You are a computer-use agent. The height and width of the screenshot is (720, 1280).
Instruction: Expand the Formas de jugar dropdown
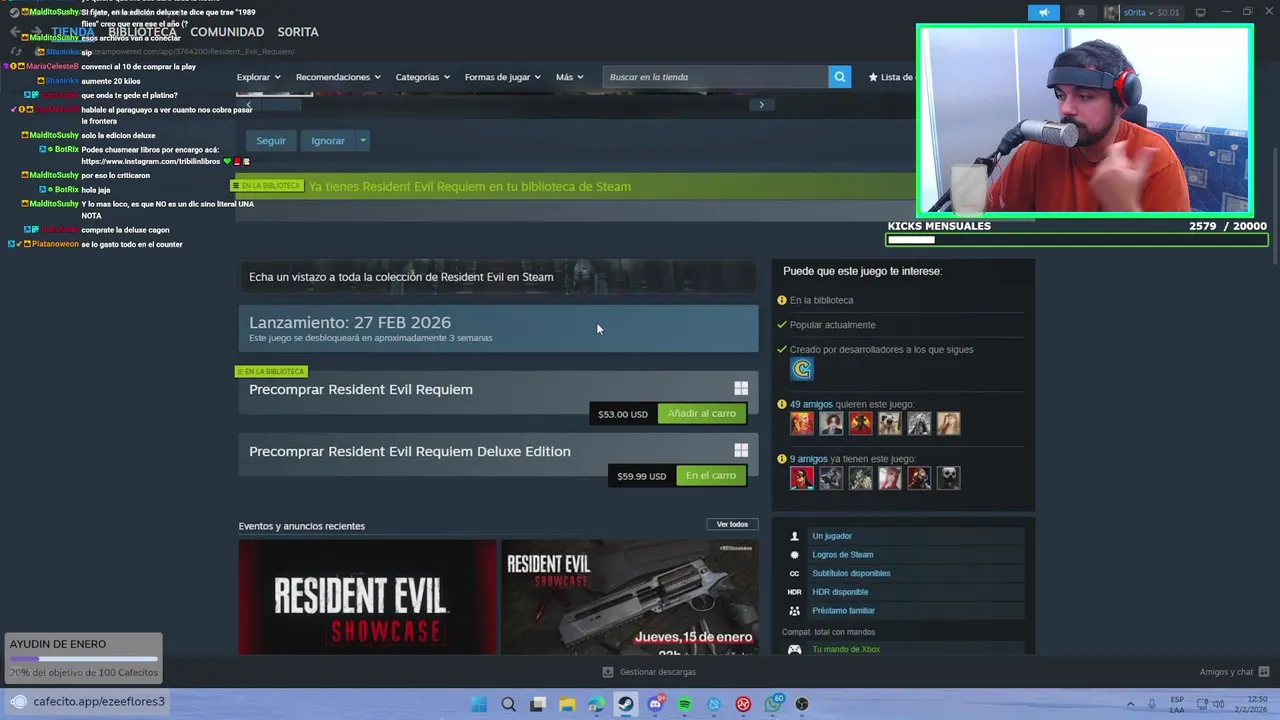click(x=502, y=77)
